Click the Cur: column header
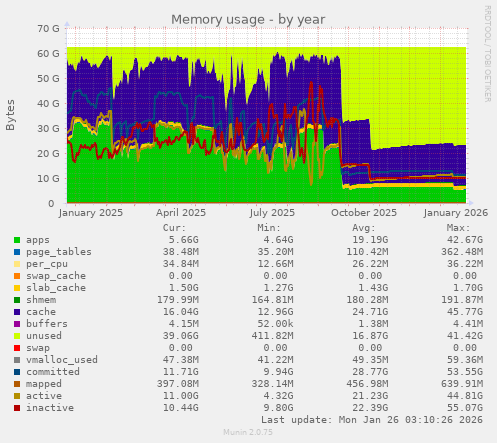The height and width of the screenshot is (443, 497). [174, 228]
